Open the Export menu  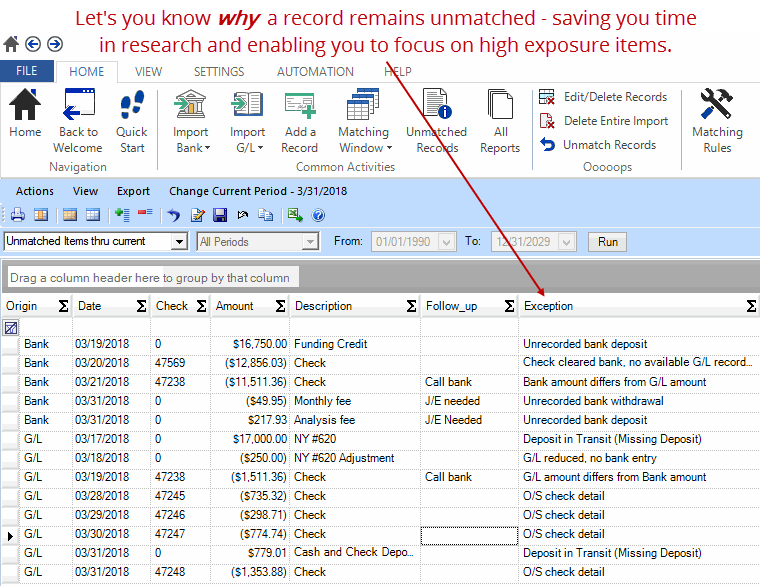pos(133,191)
